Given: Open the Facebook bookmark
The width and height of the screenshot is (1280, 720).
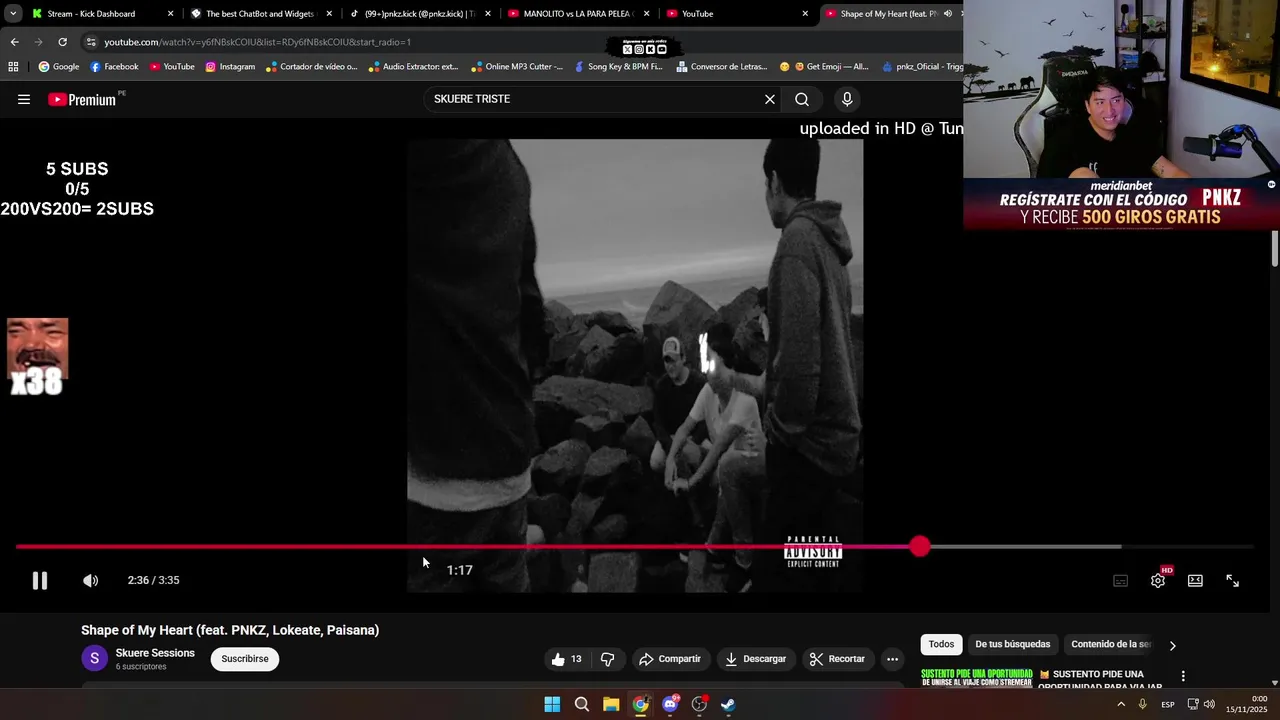Looking at the screenshot, I should [x=114, y=67].
